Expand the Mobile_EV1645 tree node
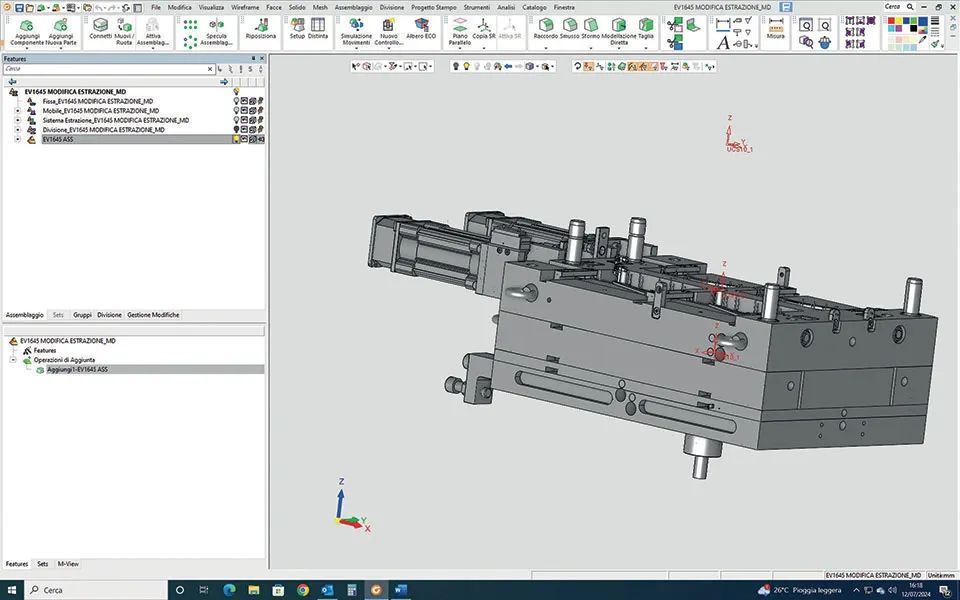This screenshot has height=600, width=960. point(17,111)
